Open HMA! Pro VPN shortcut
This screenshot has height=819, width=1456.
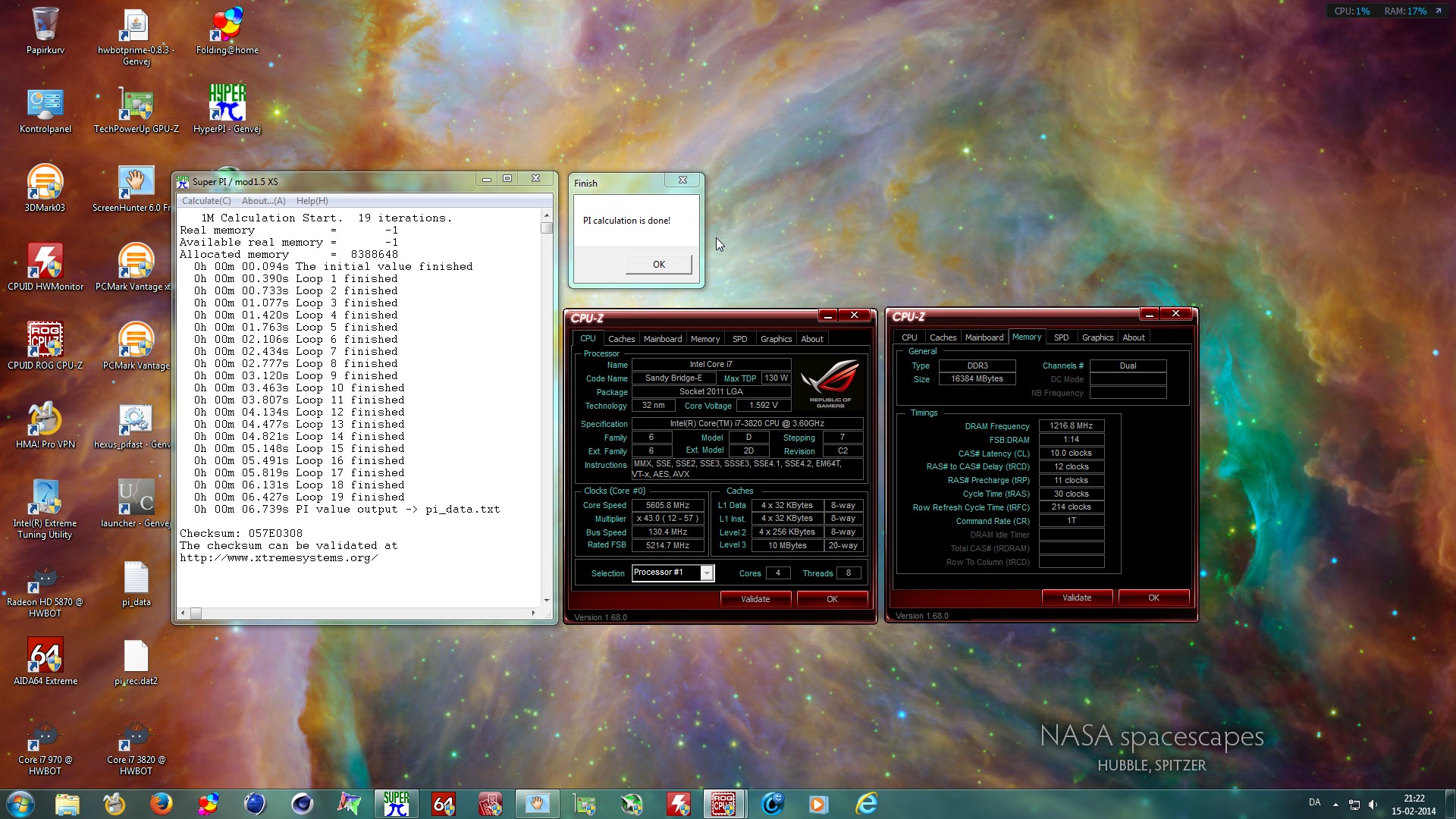45,425
